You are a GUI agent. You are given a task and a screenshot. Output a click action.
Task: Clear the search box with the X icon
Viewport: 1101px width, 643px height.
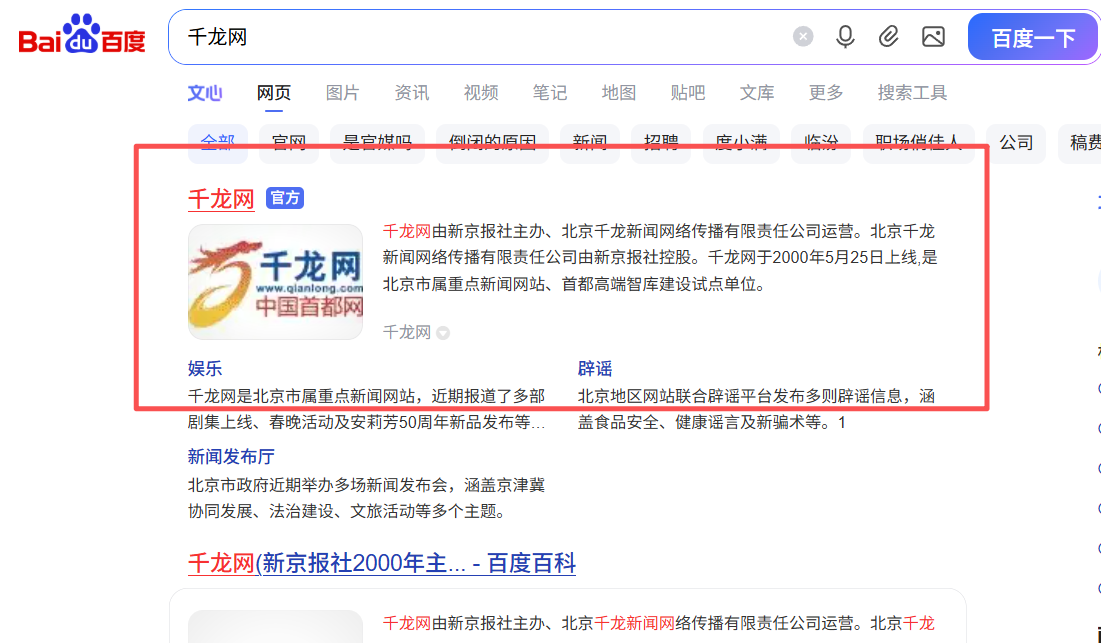[x=803, y=36]
